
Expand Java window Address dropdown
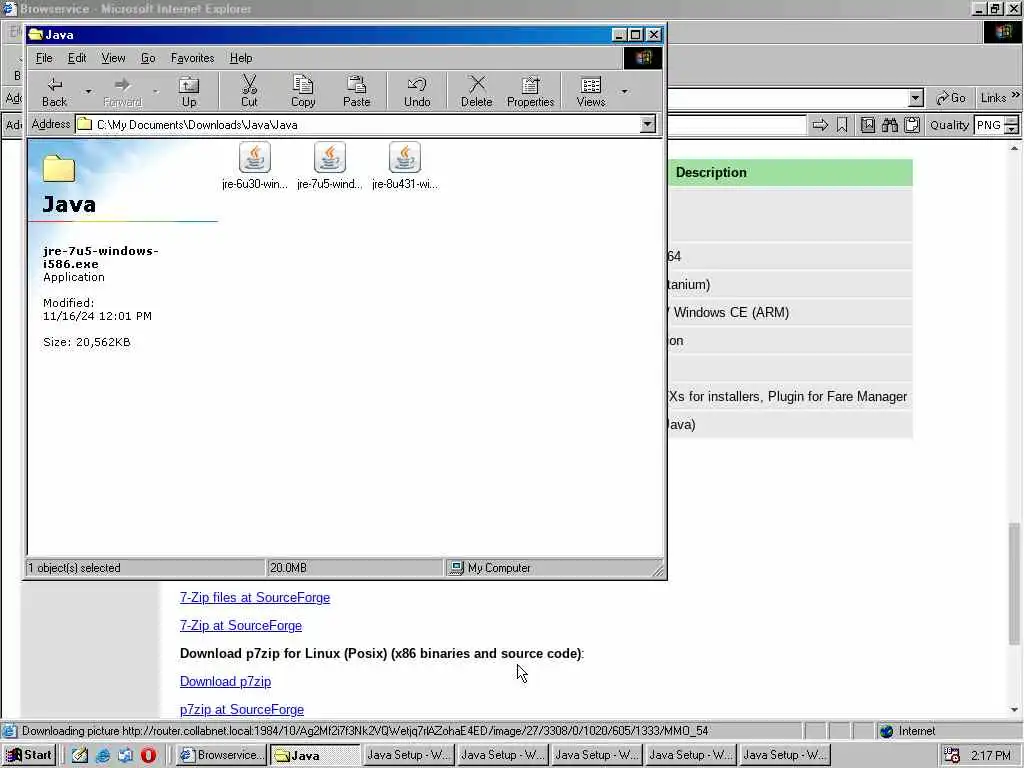pos(648,124)
